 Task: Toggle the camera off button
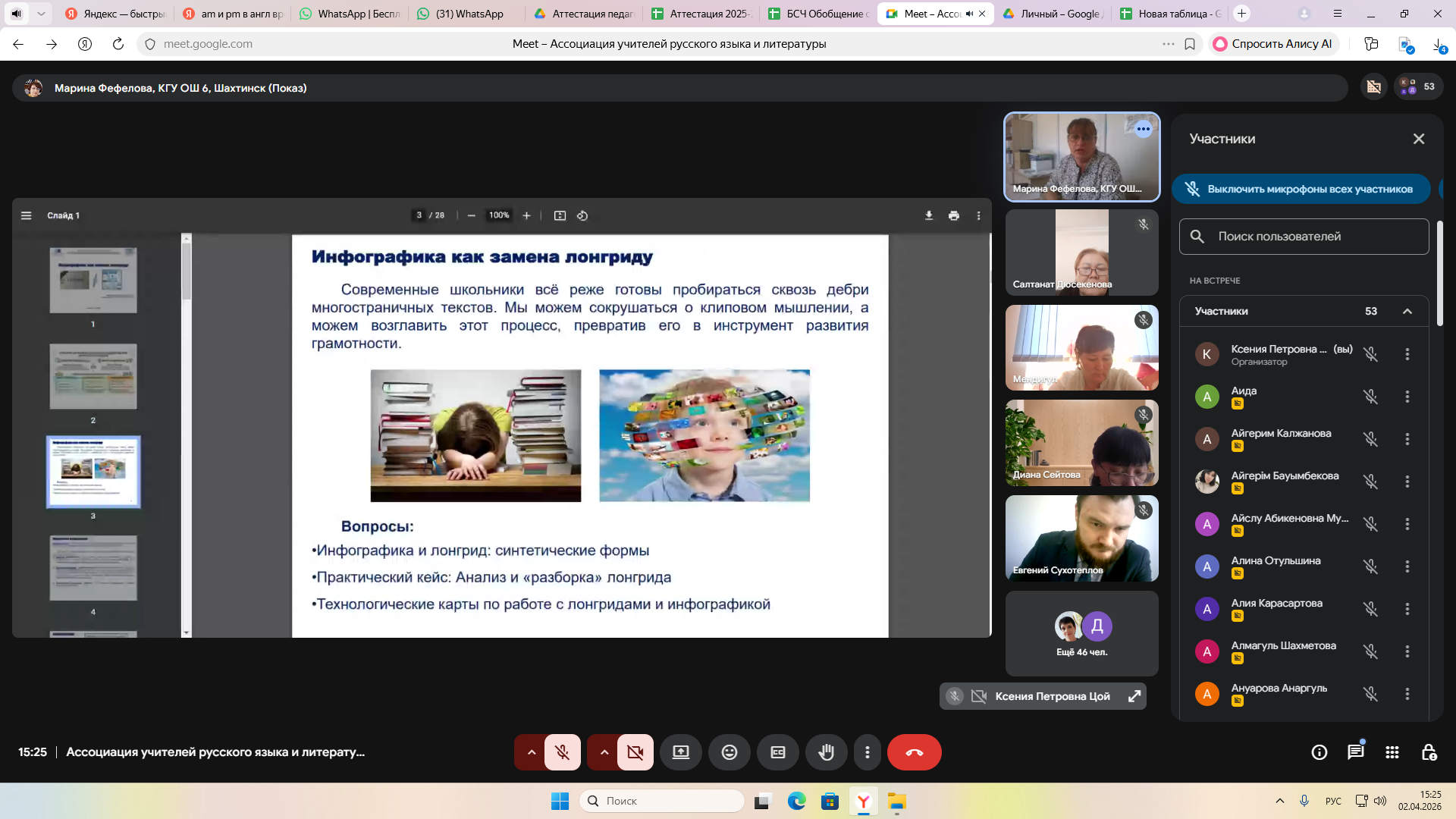pyautogui.click(x=635, y=752)
